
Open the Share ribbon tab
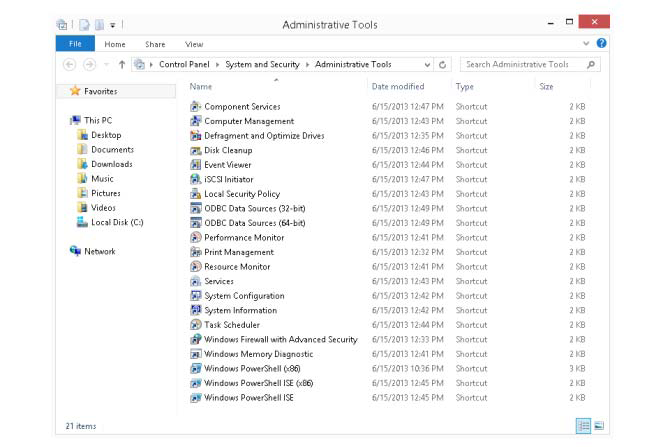coord(155,44)
